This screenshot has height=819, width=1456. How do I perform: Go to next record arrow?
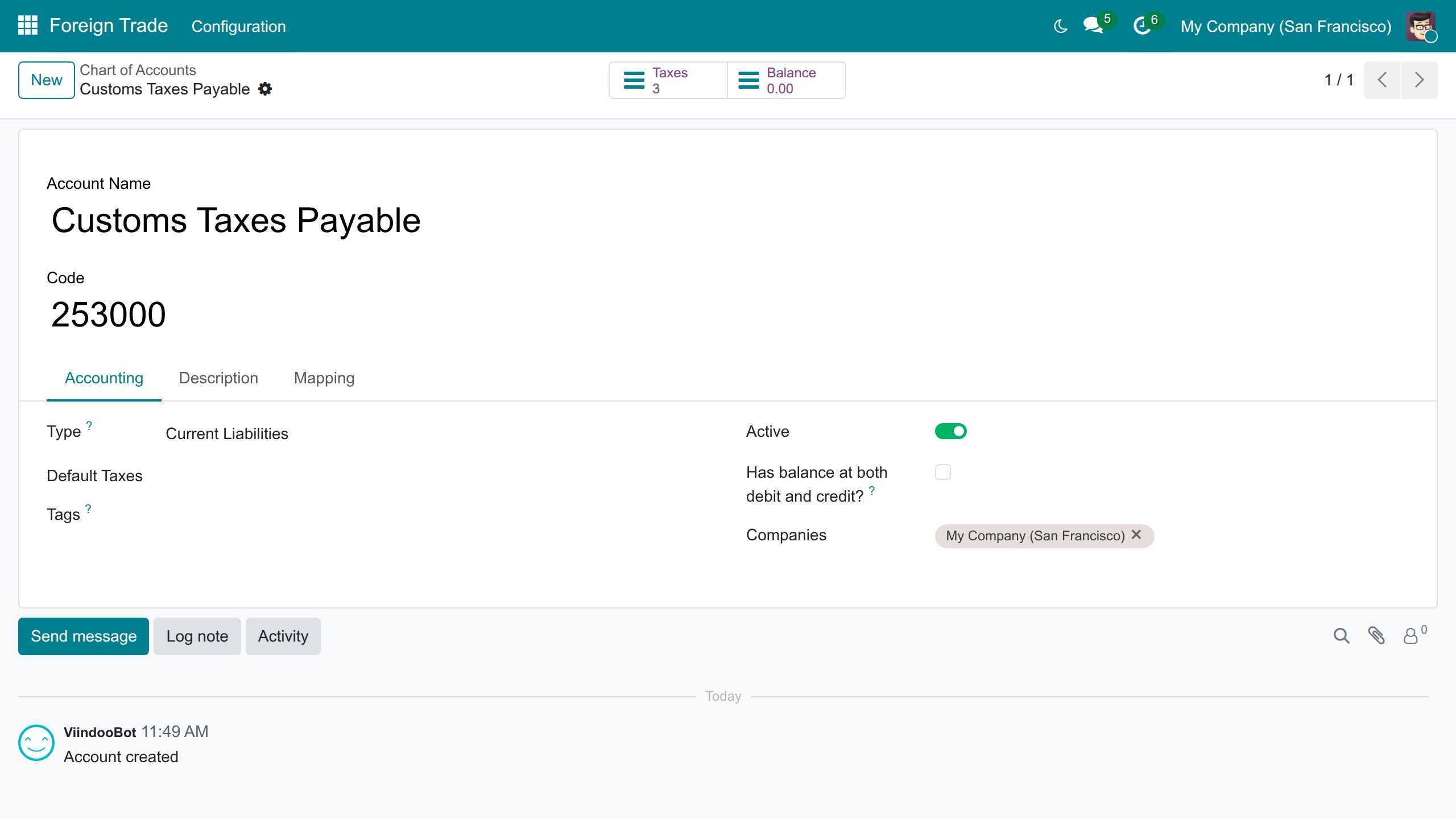tap(1420, 80)
